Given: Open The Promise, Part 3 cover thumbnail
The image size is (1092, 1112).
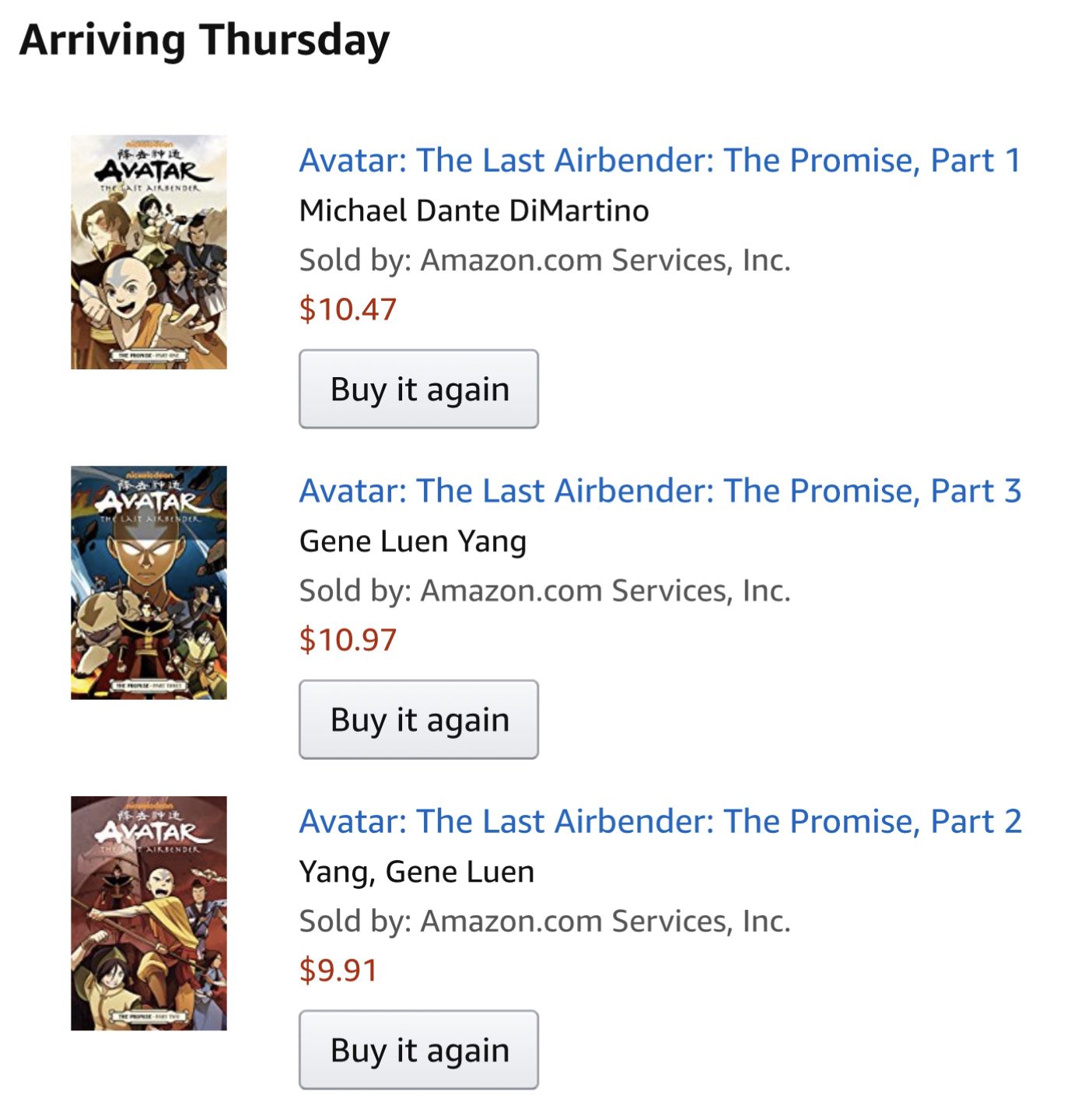Looking at the screenshot, I should [149, 582].
